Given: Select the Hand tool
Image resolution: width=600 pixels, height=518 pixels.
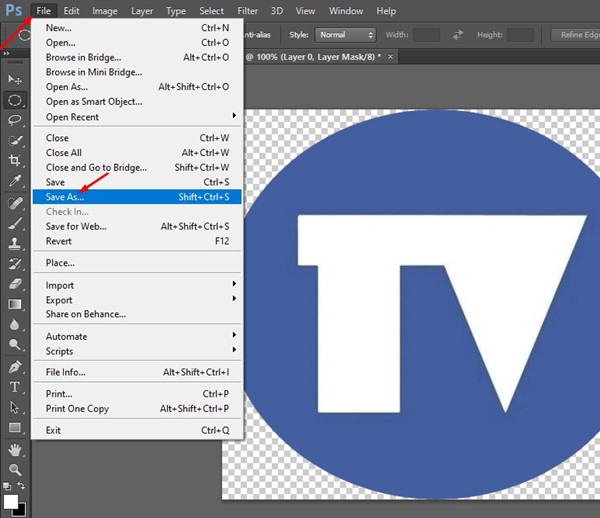Looking at the screenshot, I should [15, 450].
